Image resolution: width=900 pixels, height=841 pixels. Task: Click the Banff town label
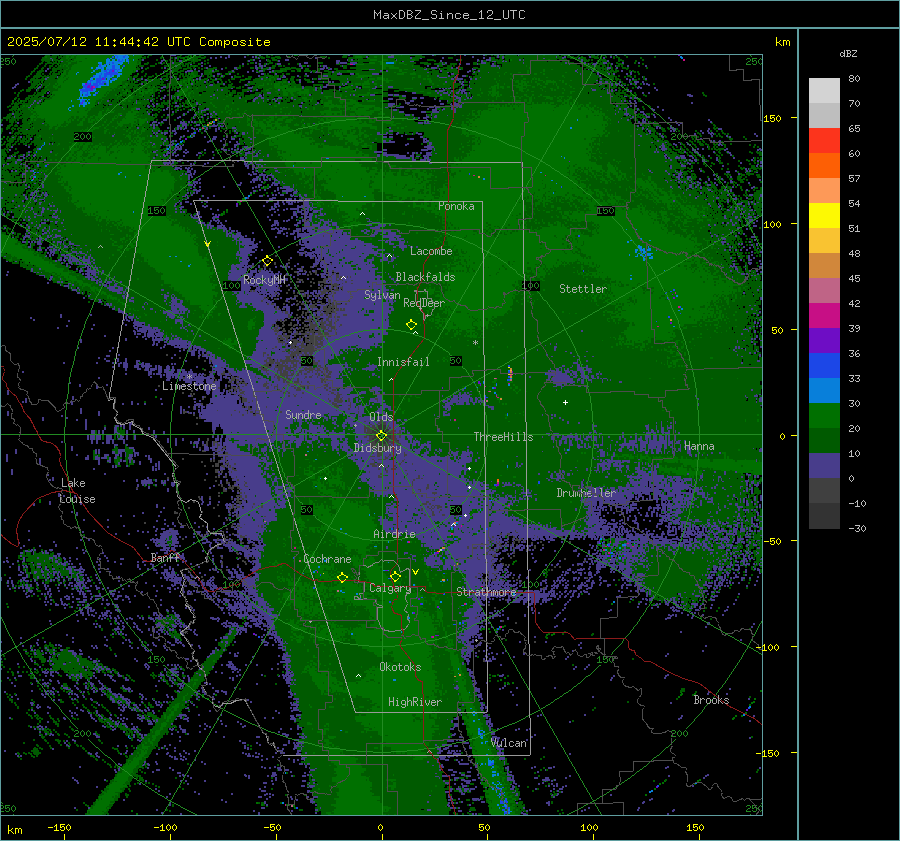coord(165,557)
